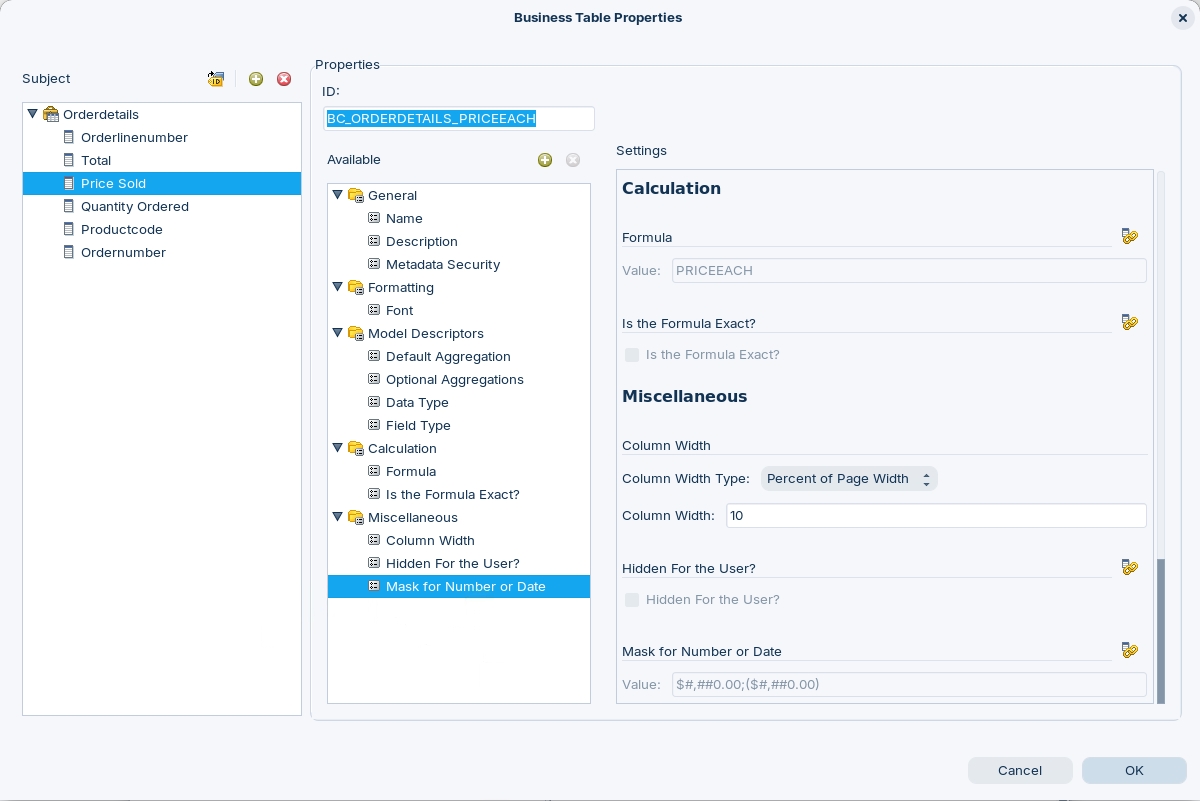Screen dimensions: 1200x801
Task: Click link icon for Hidden For the User
Action: coord(1130,568)
